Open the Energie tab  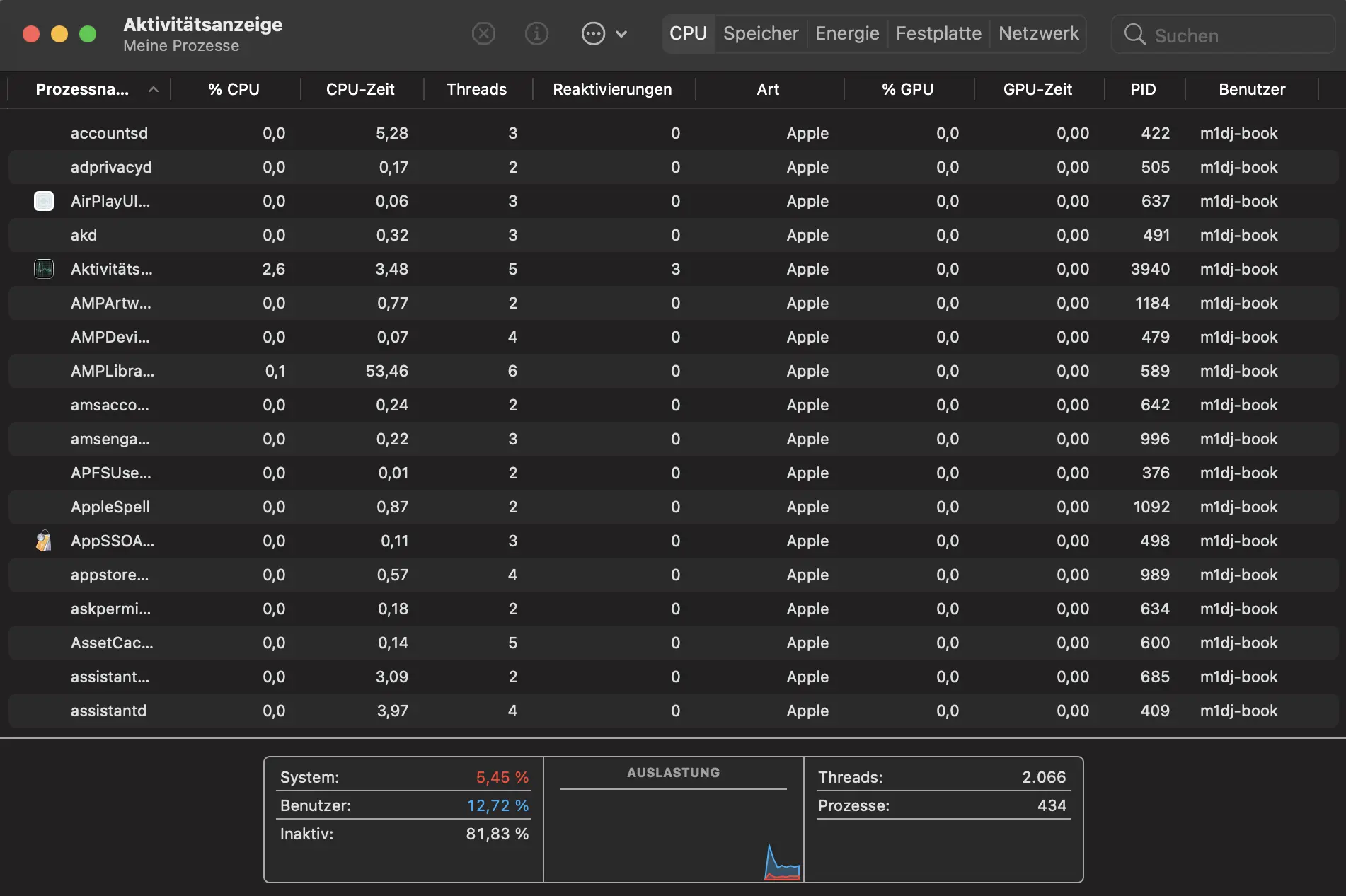point(847,33)
